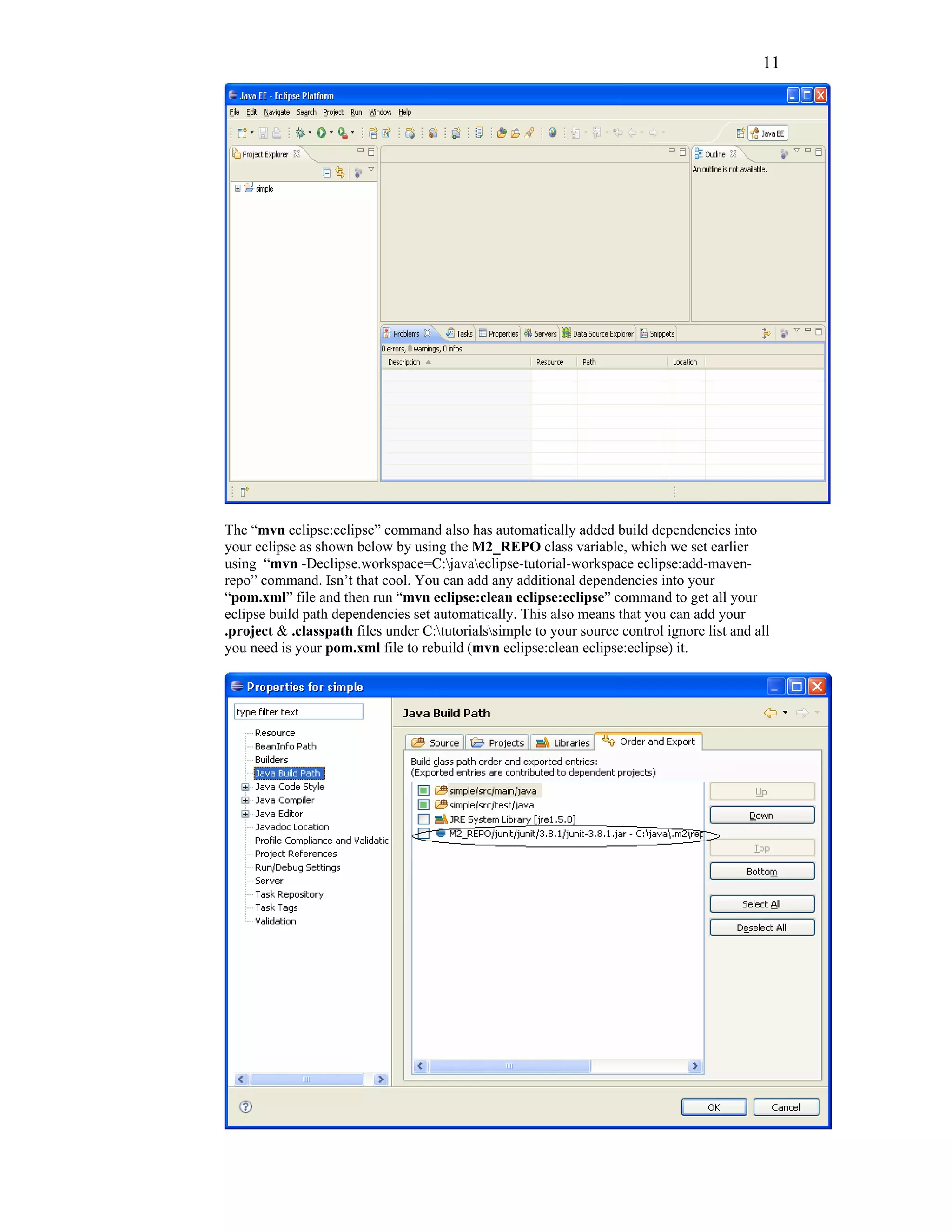
Task: Click the External Tools run icon
Action: pyautogui.click(x=342, y=133)
